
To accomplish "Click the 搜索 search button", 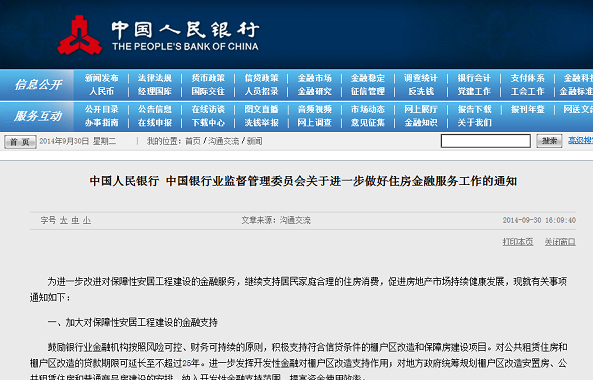I will pos(549,141).
